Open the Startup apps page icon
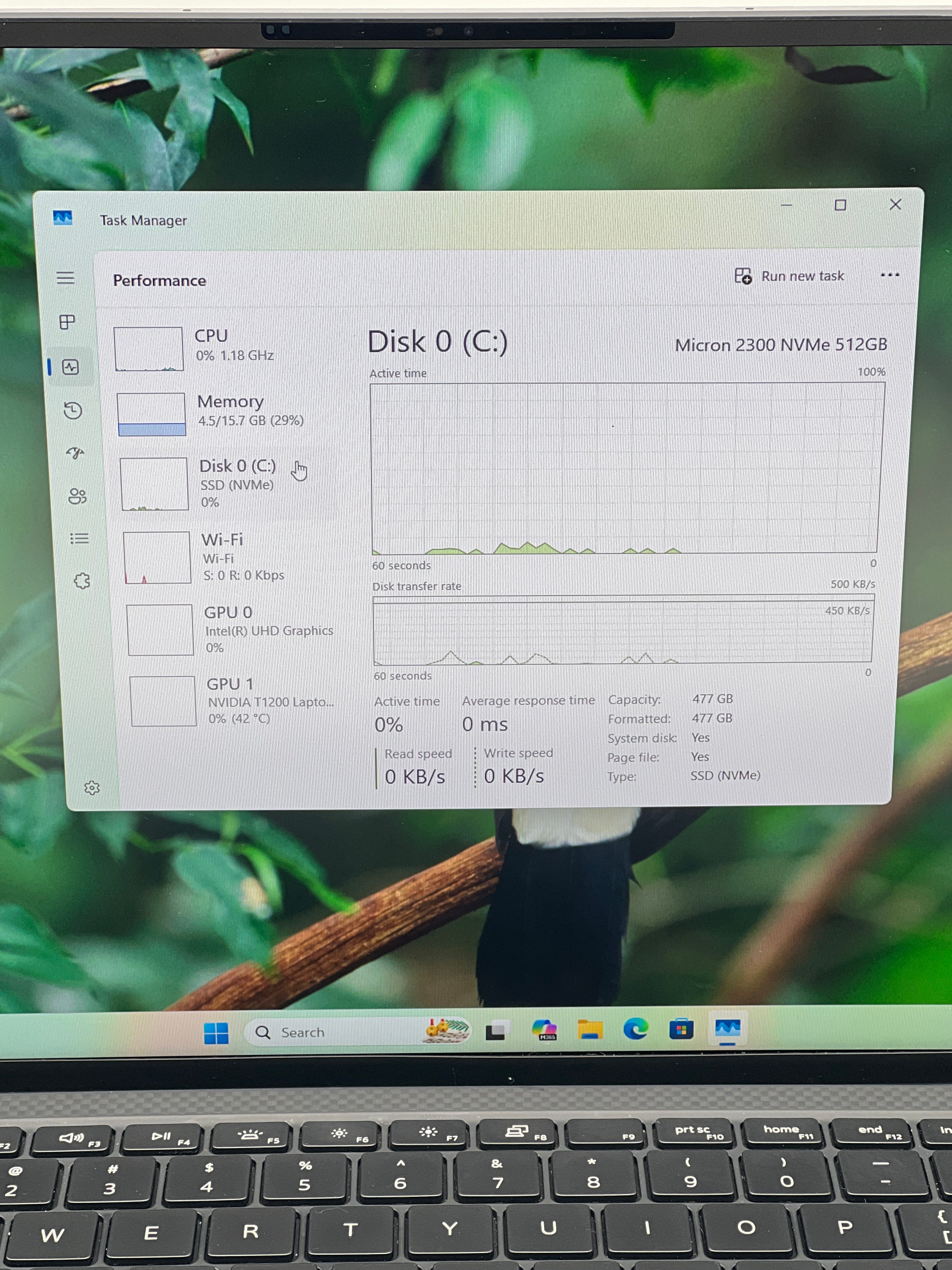952x1270 pixels. [x=75, y=454]
